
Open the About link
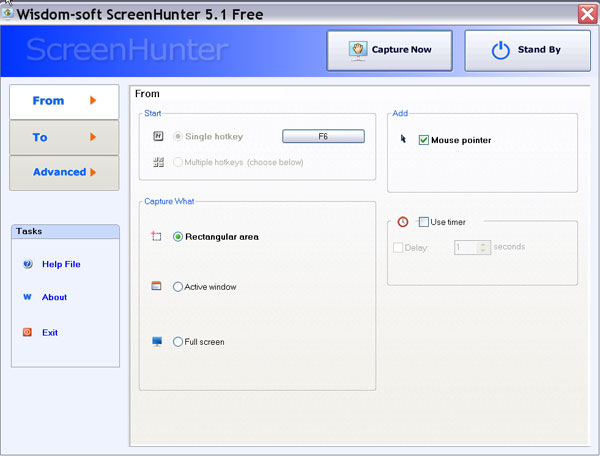pos(54,297)
